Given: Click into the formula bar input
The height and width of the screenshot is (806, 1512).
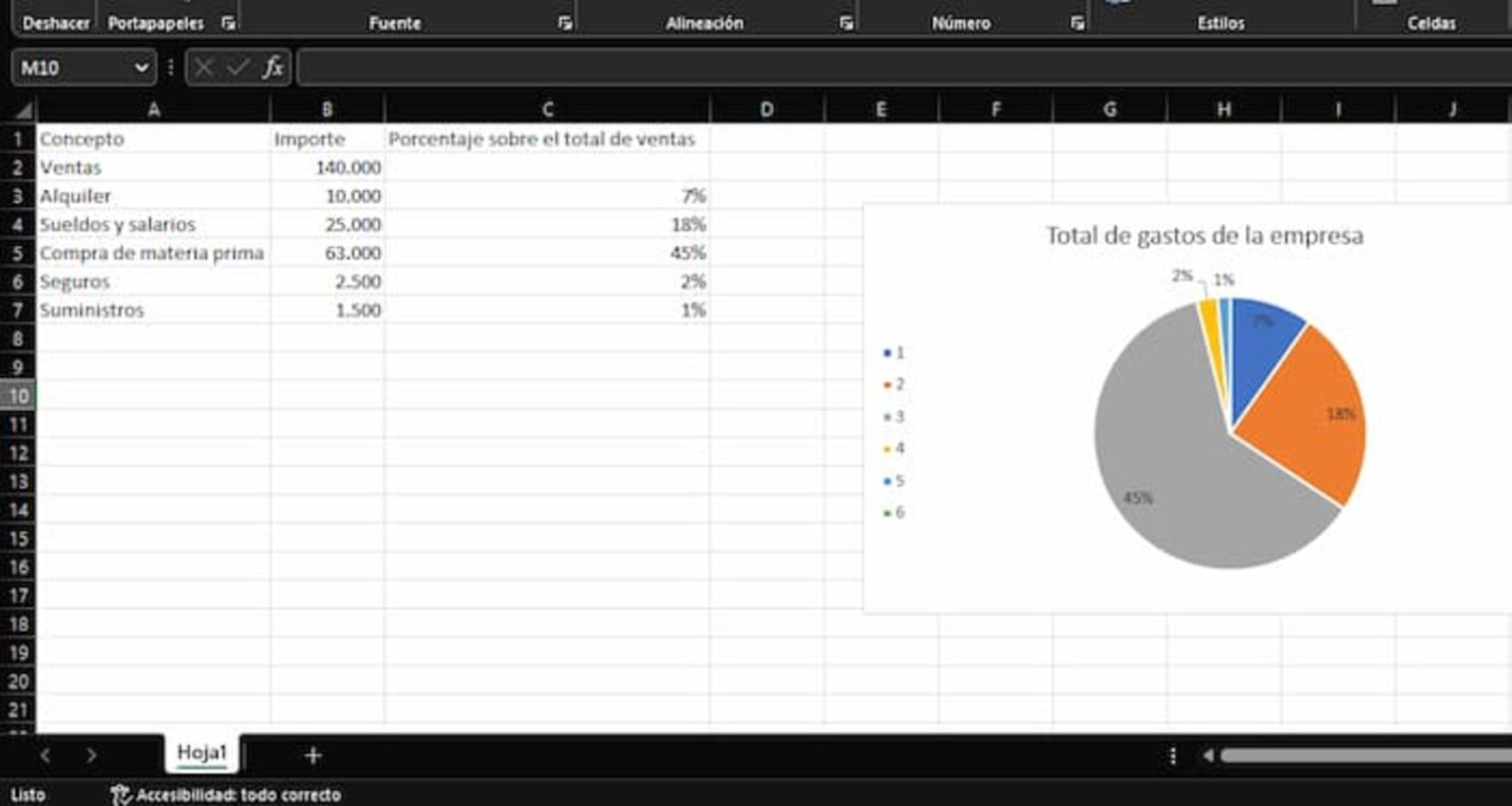Looking at the screenshot, I should [903, 68].
